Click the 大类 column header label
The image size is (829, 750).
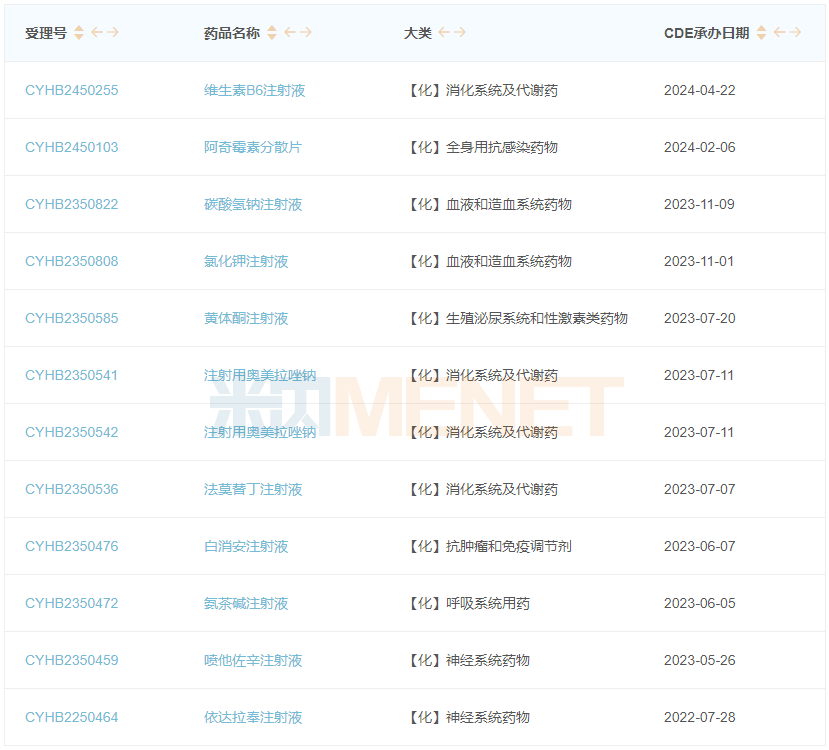click(x=418, y=33)
